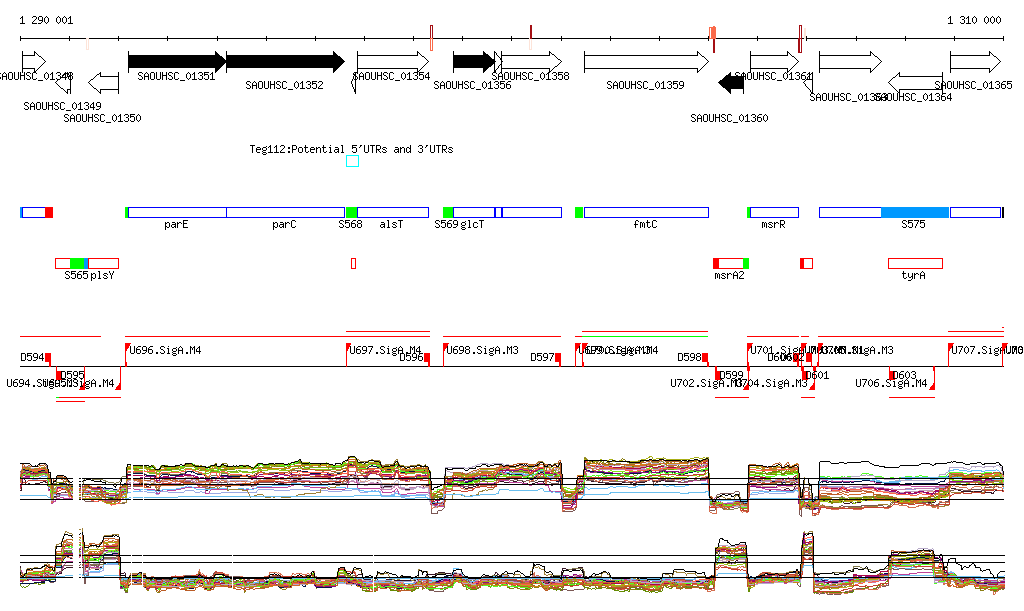
Task: Select the fmtC blue segment box
Action: point(647,212)
